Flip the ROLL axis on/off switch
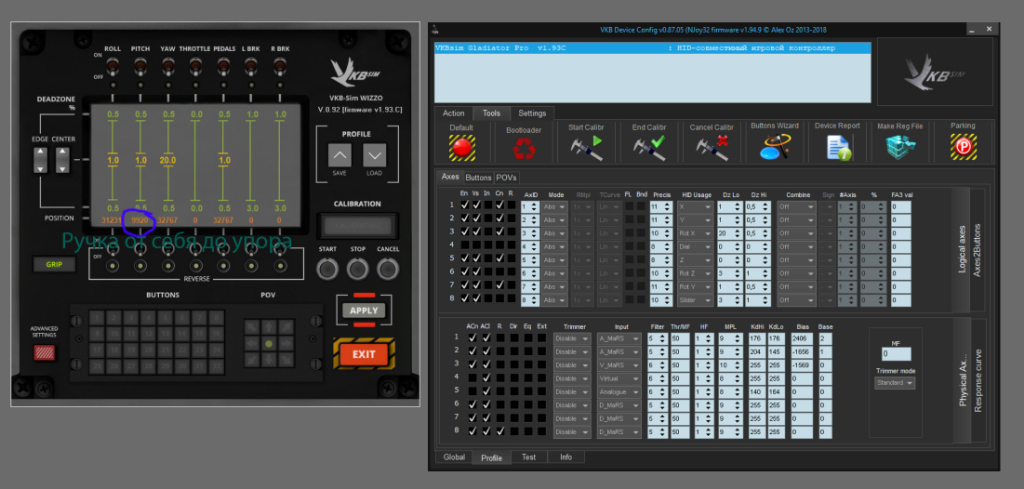The height and width of the screenshot is (489, 1024). 112,65
